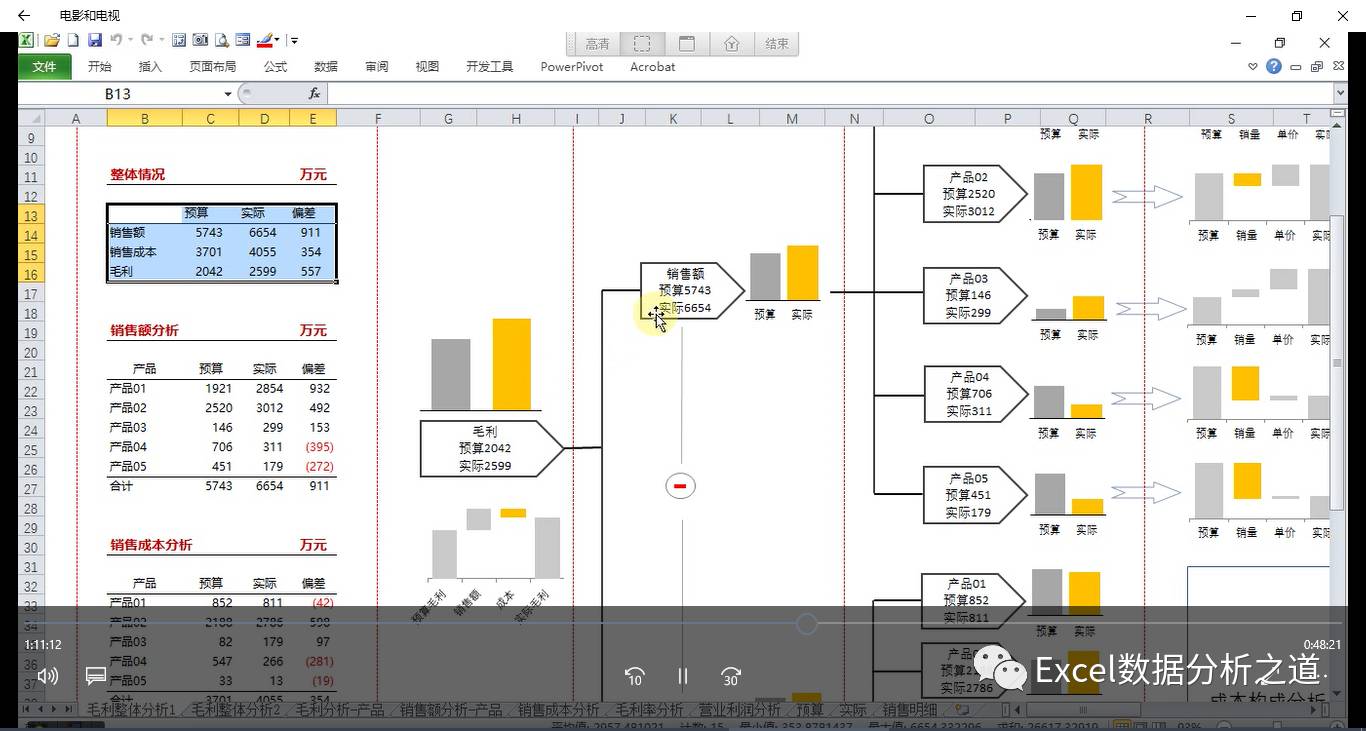Click the selection rectangle icon in the recording bar

tap(642, 44)
